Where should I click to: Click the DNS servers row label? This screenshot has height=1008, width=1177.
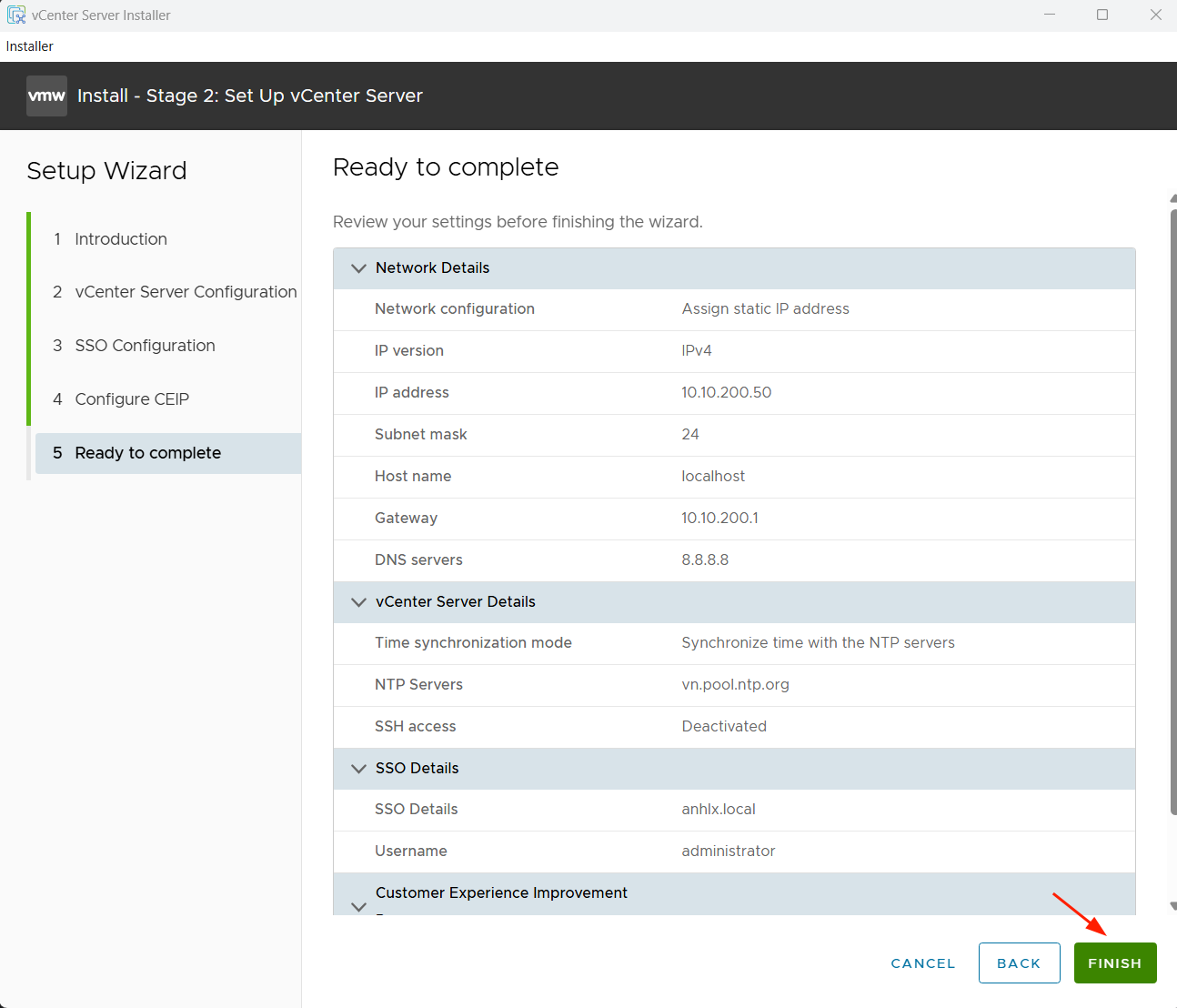[x=418, y=560]
